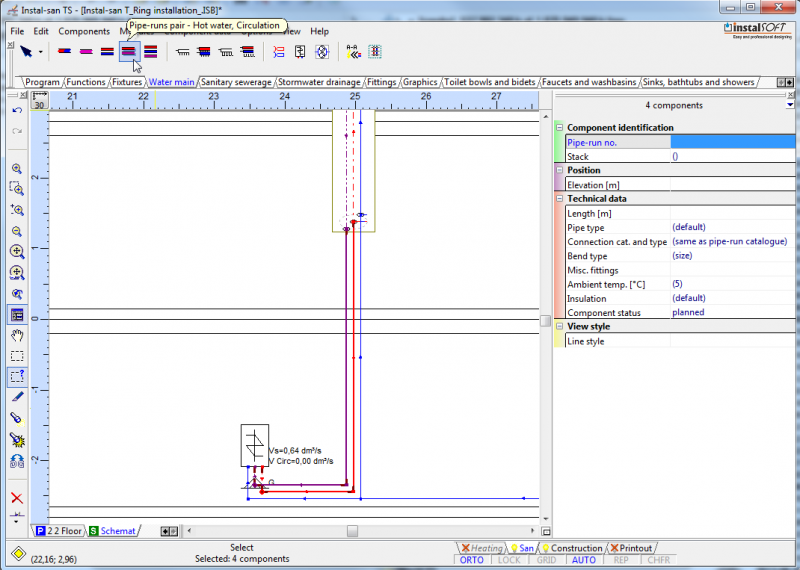The image size is (800, 570).
Task: Pick the stepped black manifold icon
Action: tap(226, 52)
